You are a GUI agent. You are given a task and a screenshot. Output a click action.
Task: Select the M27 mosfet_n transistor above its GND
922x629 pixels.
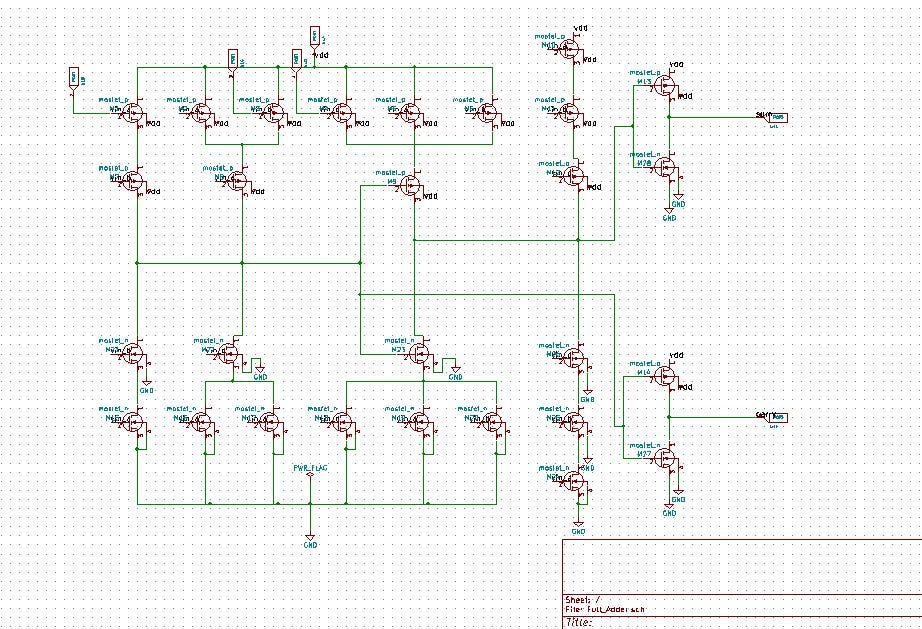(664, 458)
